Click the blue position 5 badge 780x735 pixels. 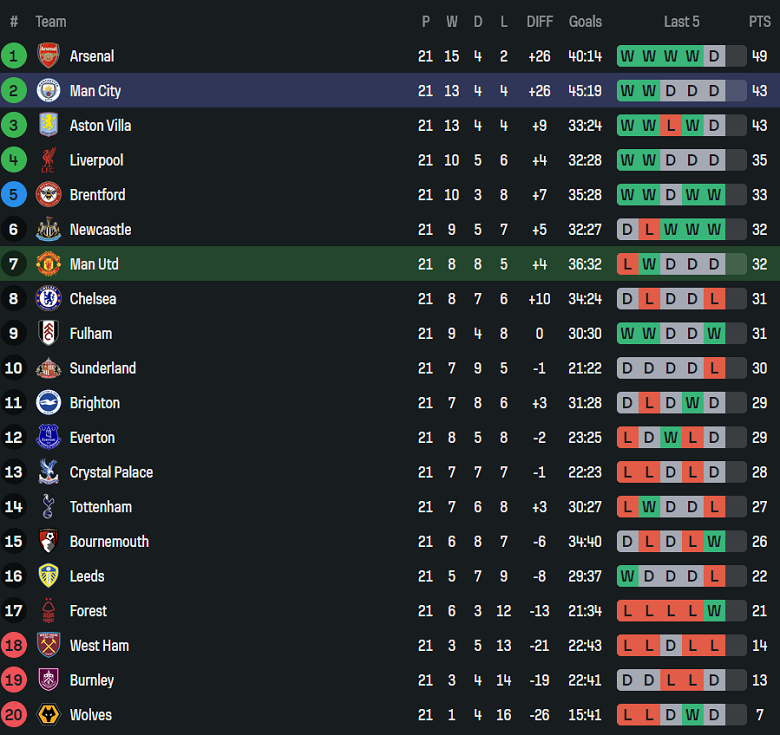14,195
